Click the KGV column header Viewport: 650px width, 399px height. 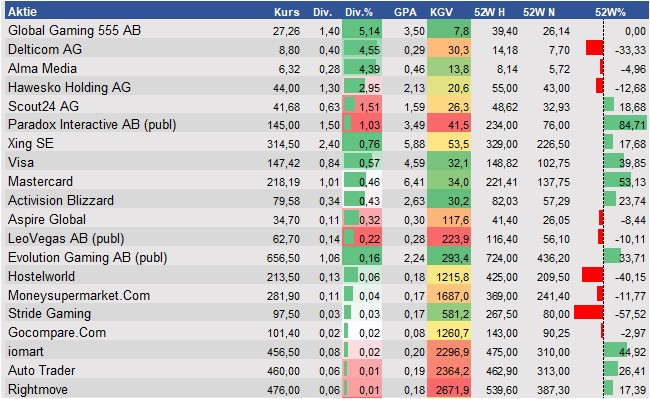coord(441,12)
